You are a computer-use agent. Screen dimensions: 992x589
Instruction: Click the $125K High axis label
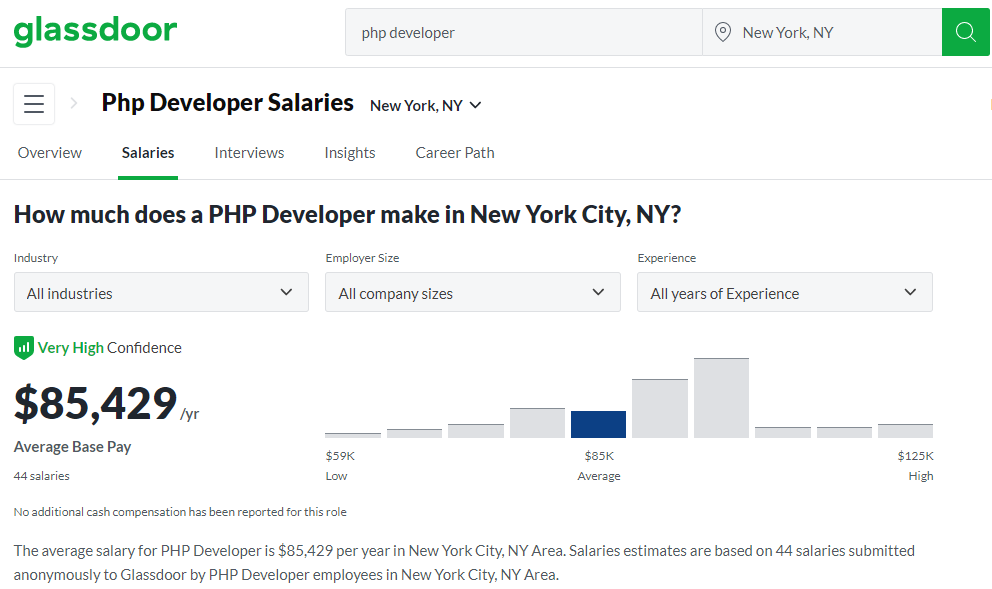click(x=915, y=466)
